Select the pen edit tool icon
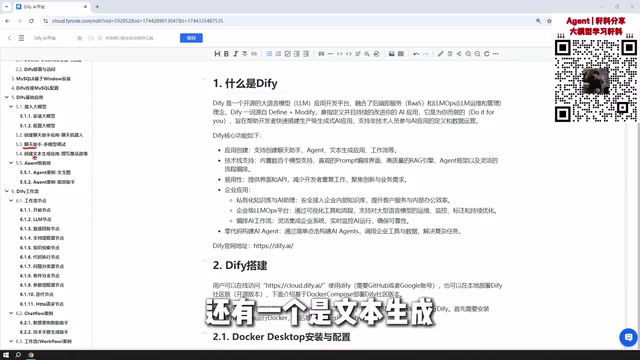The image size is (640, 360). pos(440,54)
